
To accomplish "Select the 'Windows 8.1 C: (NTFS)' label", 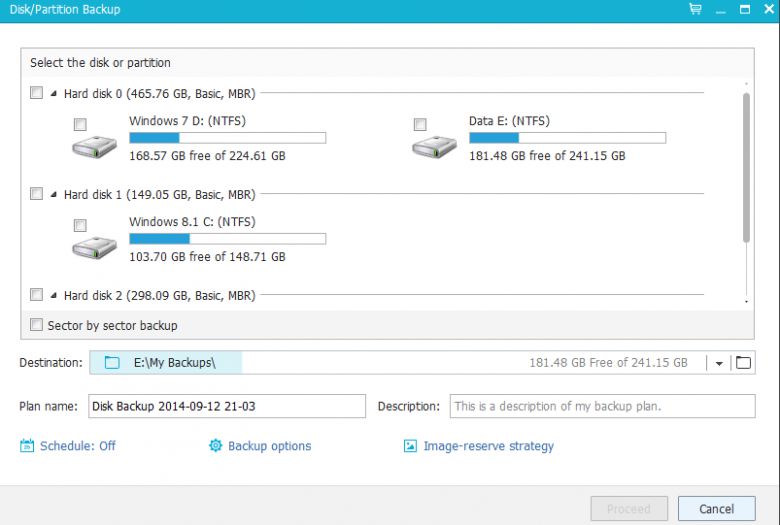I will (192, 222).
